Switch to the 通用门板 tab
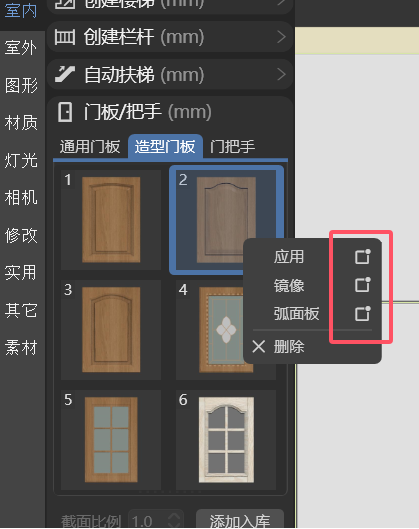 tap(90, 147)
